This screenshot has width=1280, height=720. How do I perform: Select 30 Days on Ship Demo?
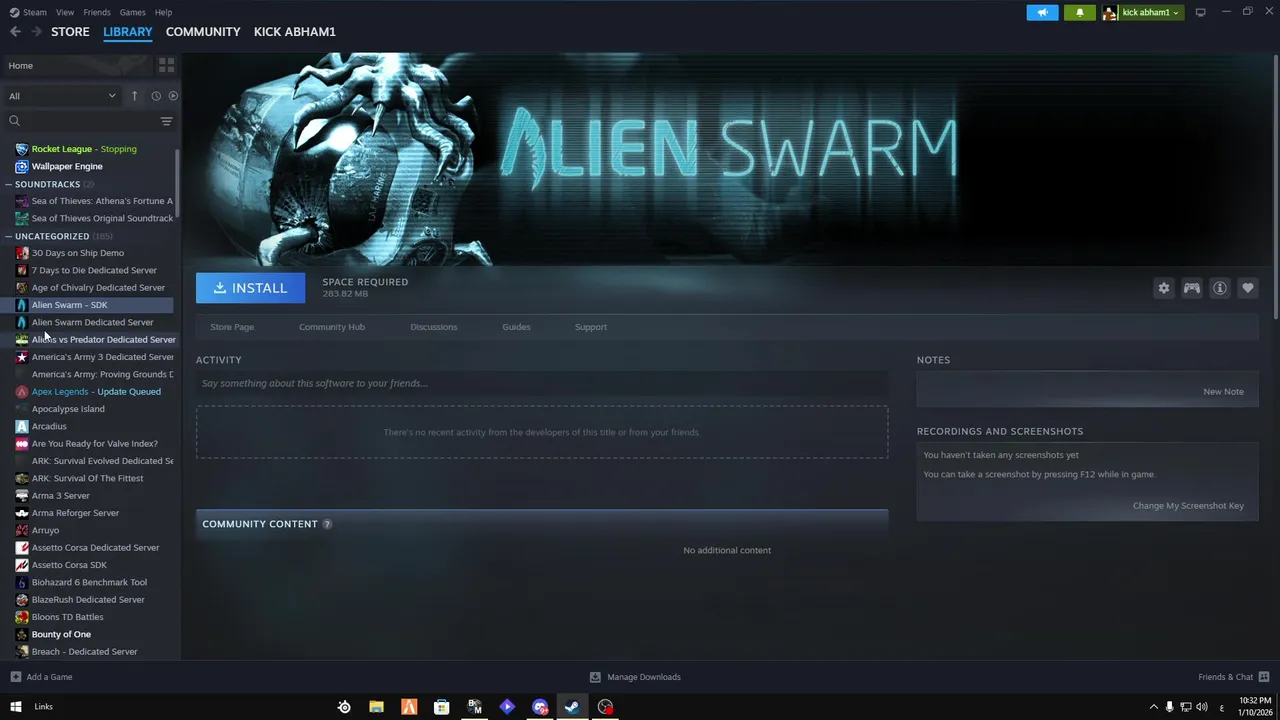[78, 253]
